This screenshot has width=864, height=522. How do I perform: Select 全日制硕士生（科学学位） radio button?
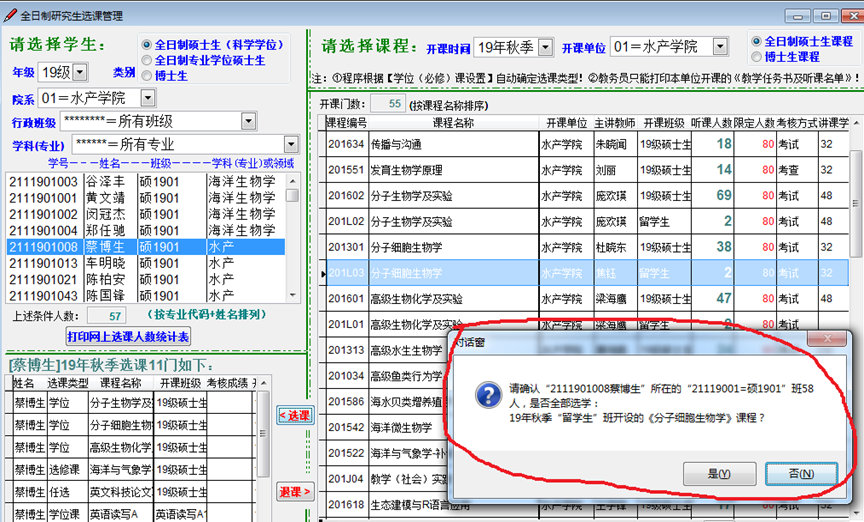tap(147, 45)
